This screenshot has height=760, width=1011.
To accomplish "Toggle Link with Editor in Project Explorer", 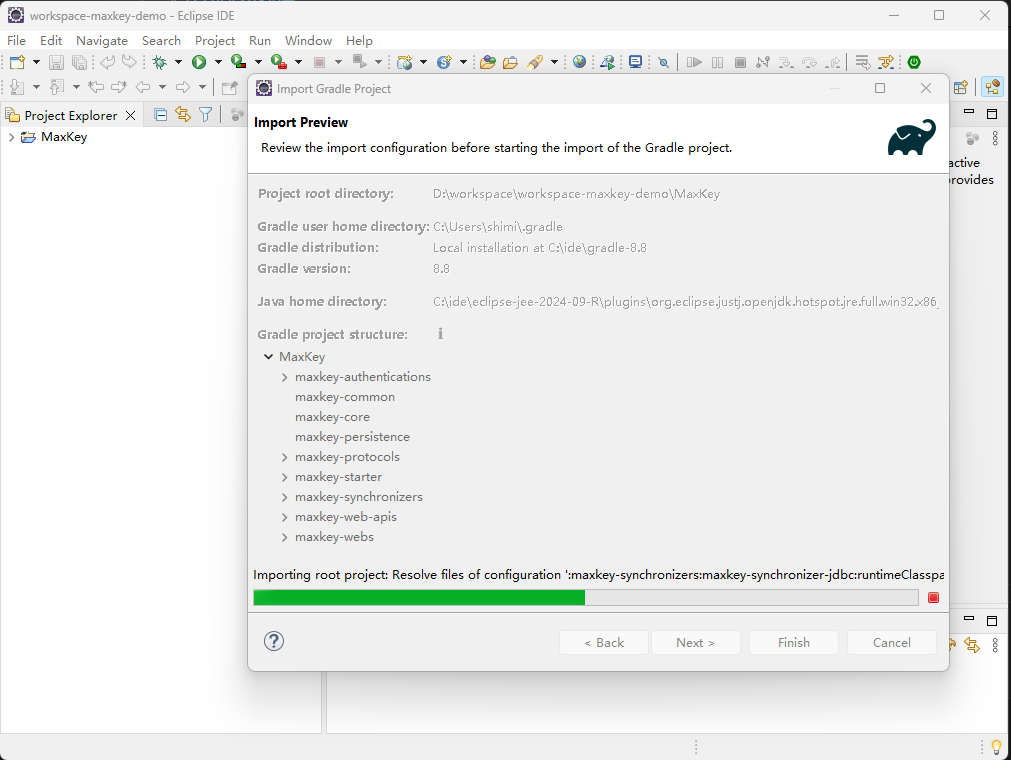I will pos(183,115).
